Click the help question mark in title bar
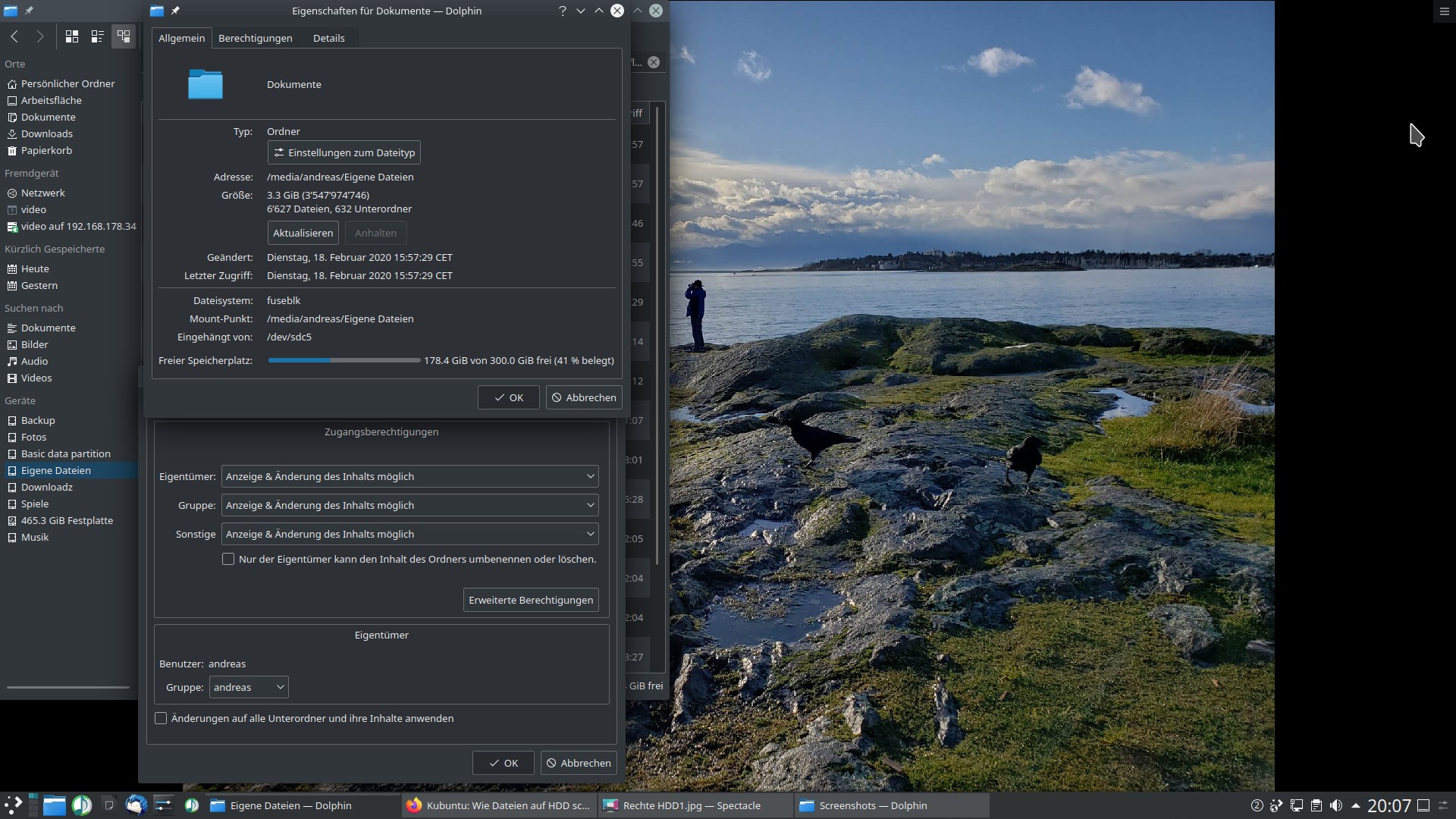Image resolution: width=1456 pixels, height=819 pixels. (x=562, y=11)
